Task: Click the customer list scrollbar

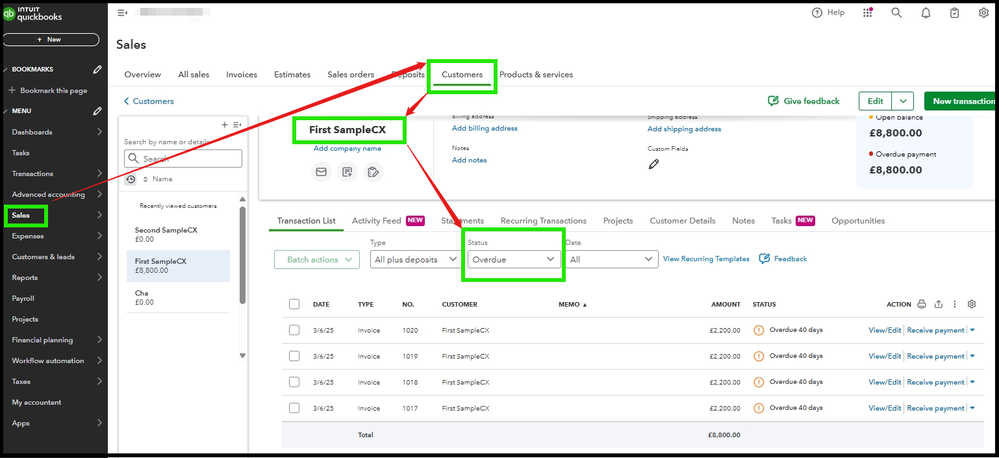Action: [242, 255]
